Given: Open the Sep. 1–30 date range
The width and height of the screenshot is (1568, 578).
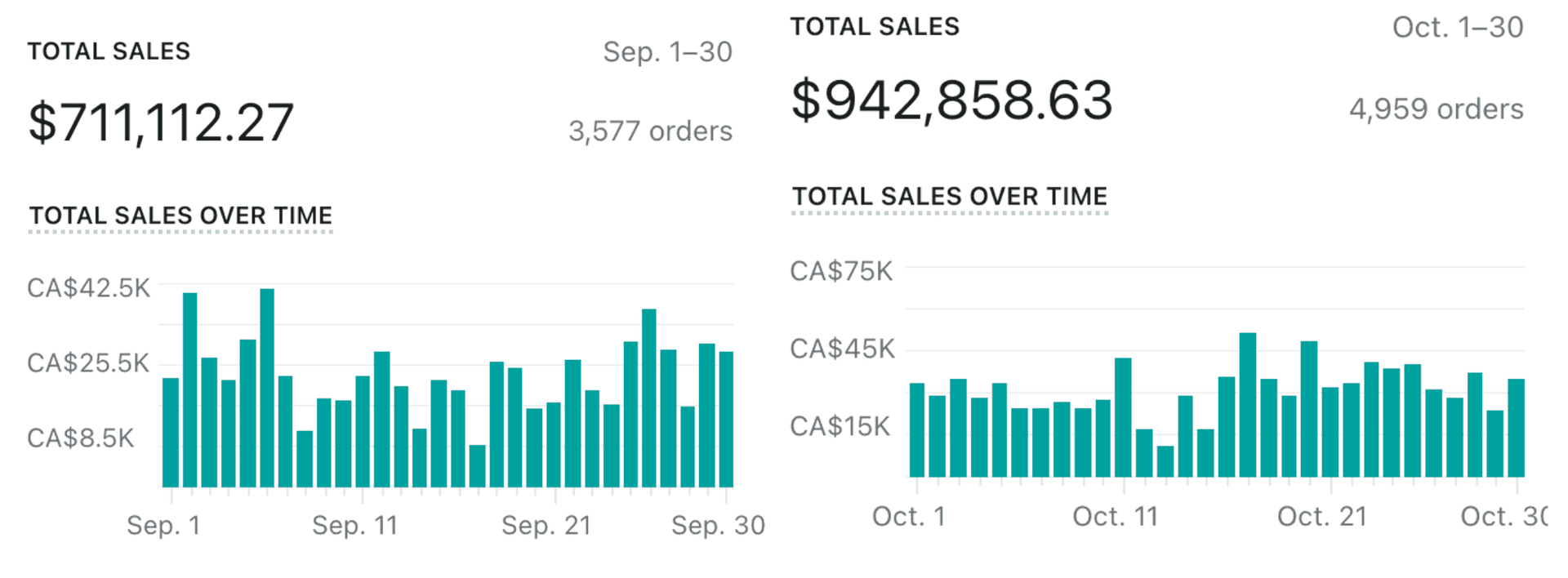Looking at the screenshot, I should point(667,52).
